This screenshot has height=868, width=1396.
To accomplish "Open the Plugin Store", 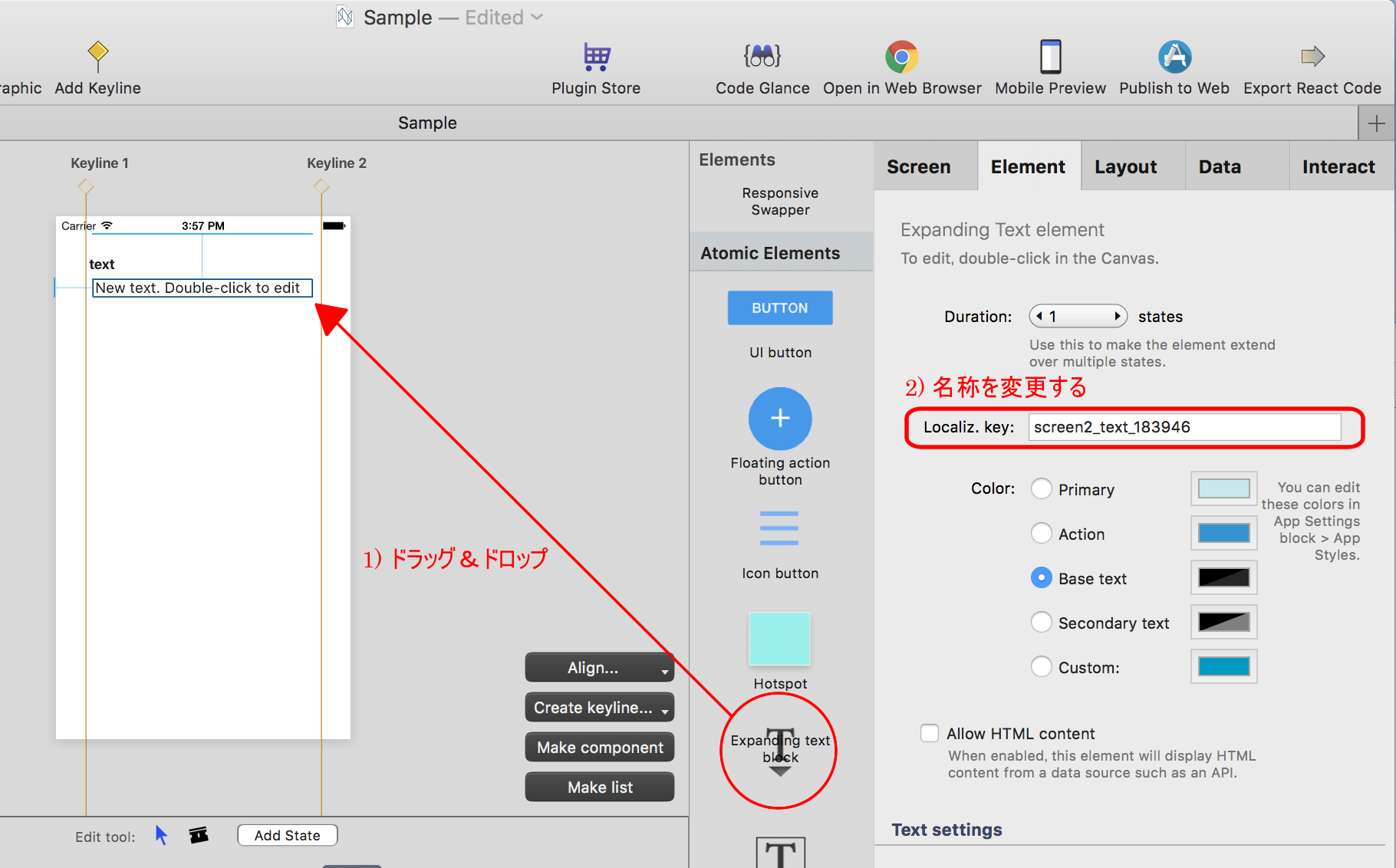I will tap(596, 57).
